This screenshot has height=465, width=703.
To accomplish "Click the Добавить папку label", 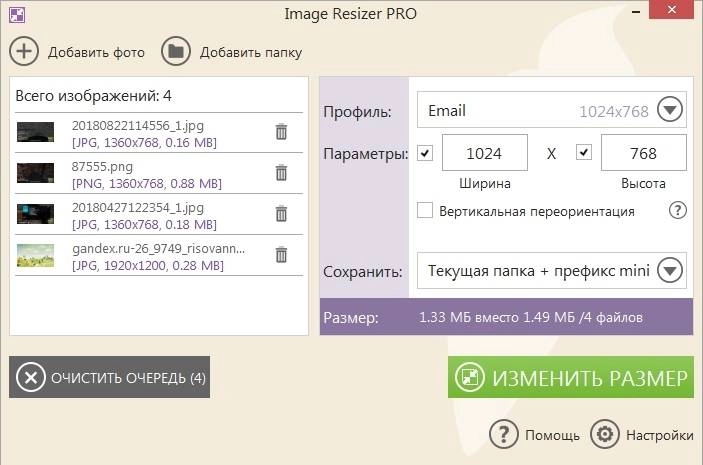I will 251,52.
